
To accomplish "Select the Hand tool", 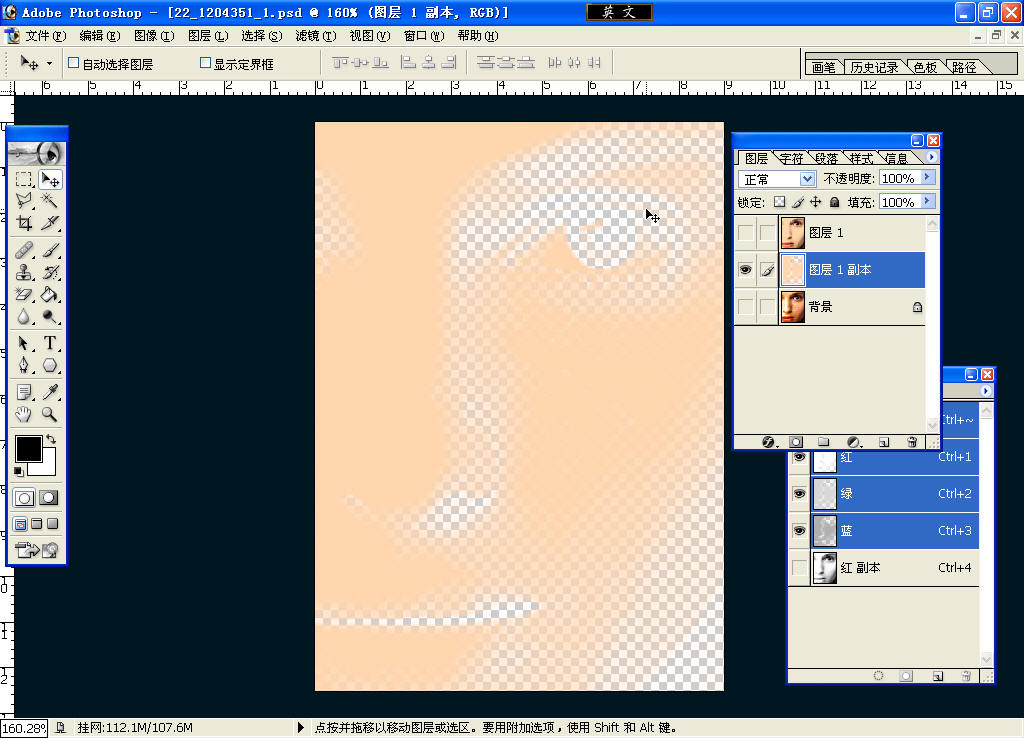I will (x=24, y=414).
